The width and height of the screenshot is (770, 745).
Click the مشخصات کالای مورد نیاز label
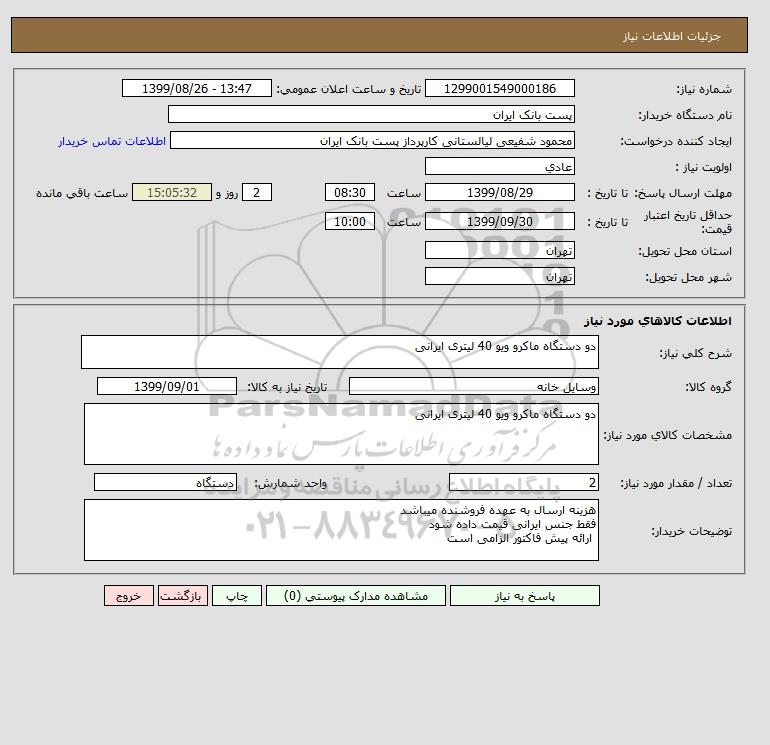[x=668, y=435]
